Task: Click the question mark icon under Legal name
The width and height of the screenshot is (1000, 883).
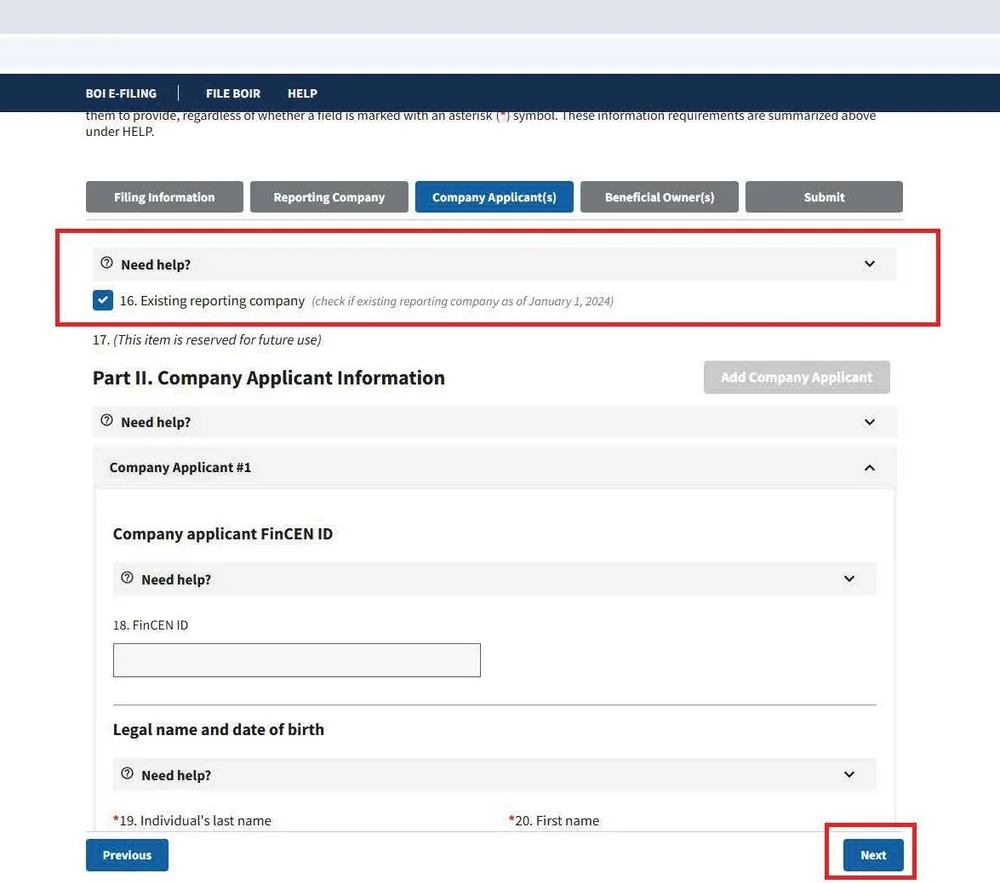Action: pos(127,774)
